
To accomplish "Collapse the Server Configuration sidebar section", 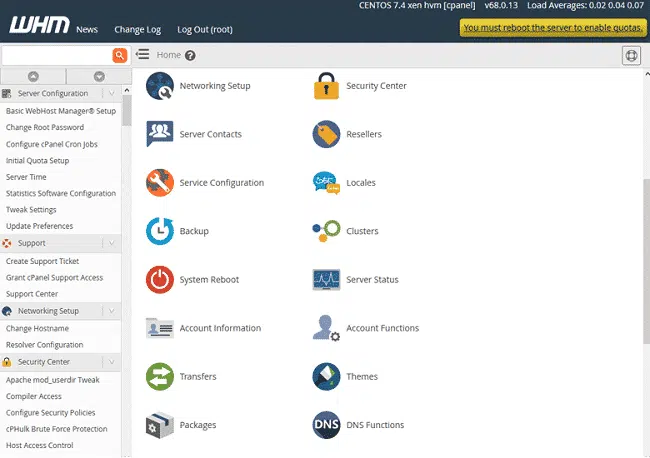I will [x=112, y=93].
